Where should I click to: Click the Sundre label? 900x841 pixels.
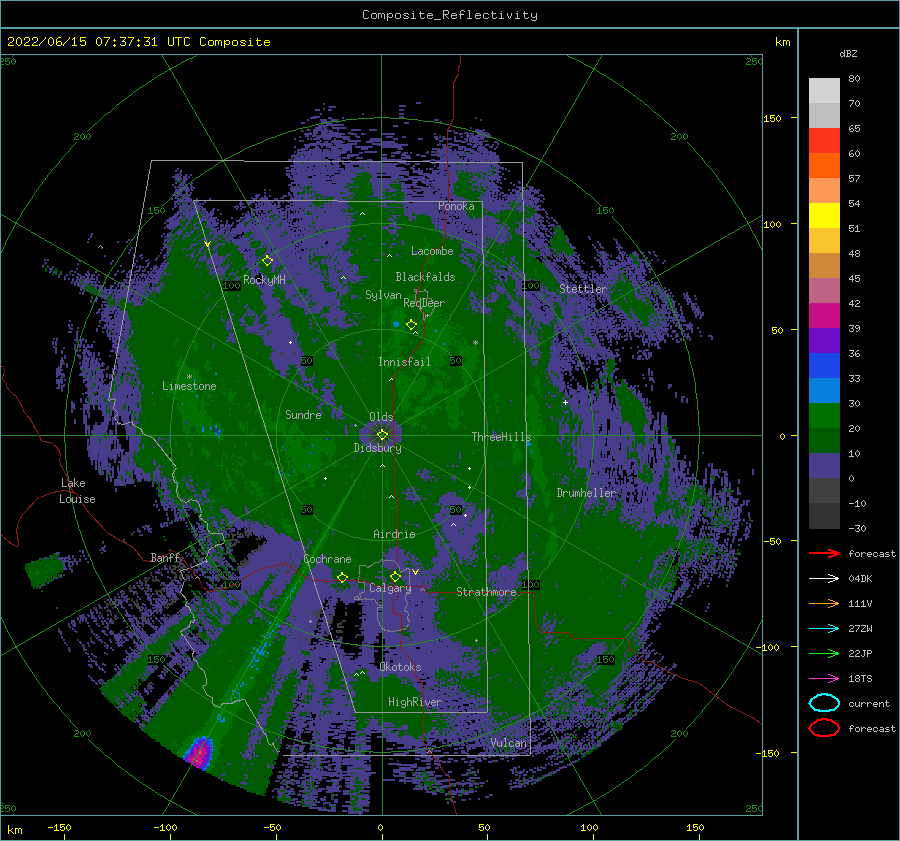click(x=304, y=414)
